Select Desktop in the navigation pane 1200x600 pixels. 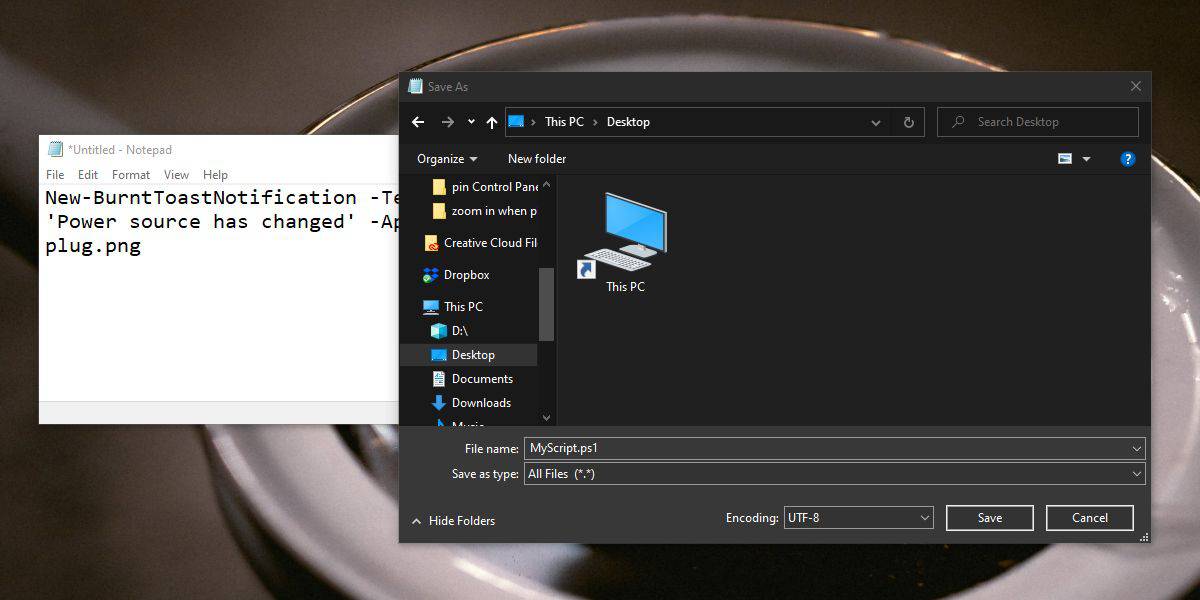coord(468,355)
